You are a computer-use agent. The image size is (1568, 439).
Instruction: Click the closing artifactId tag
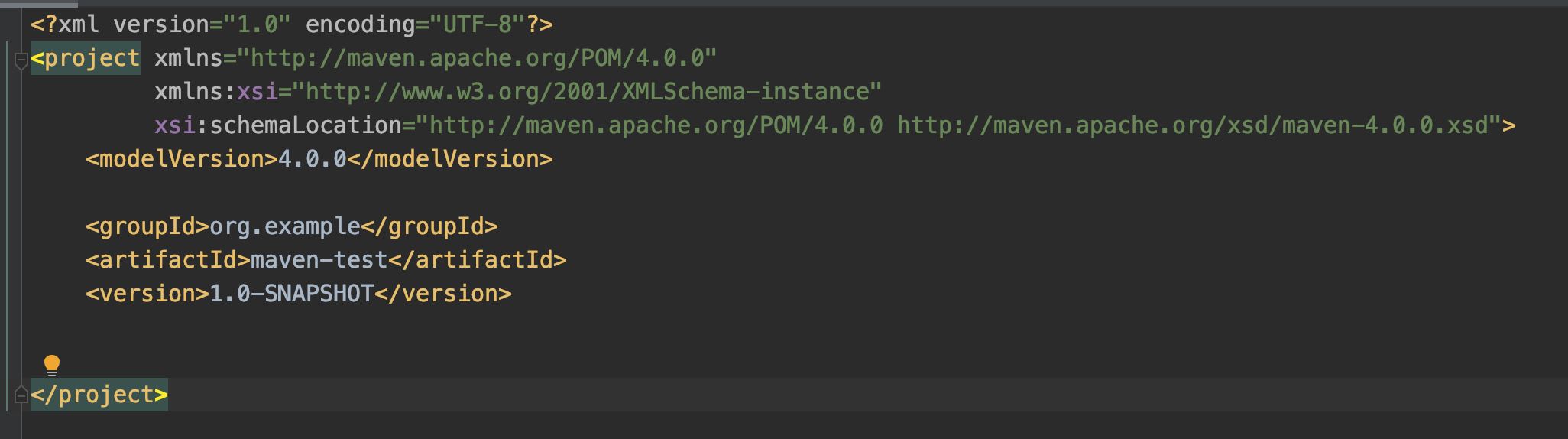coord(477,260)
